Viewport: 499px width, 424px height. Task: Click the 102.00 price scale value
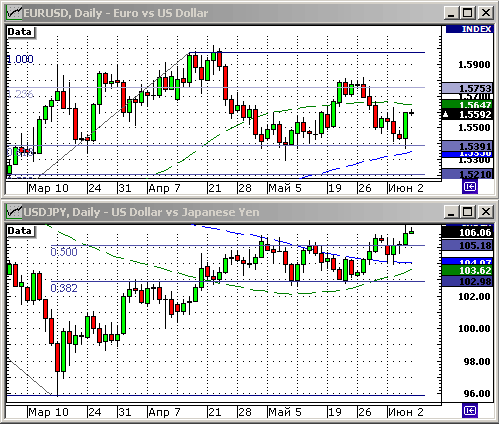coord(474,296)
